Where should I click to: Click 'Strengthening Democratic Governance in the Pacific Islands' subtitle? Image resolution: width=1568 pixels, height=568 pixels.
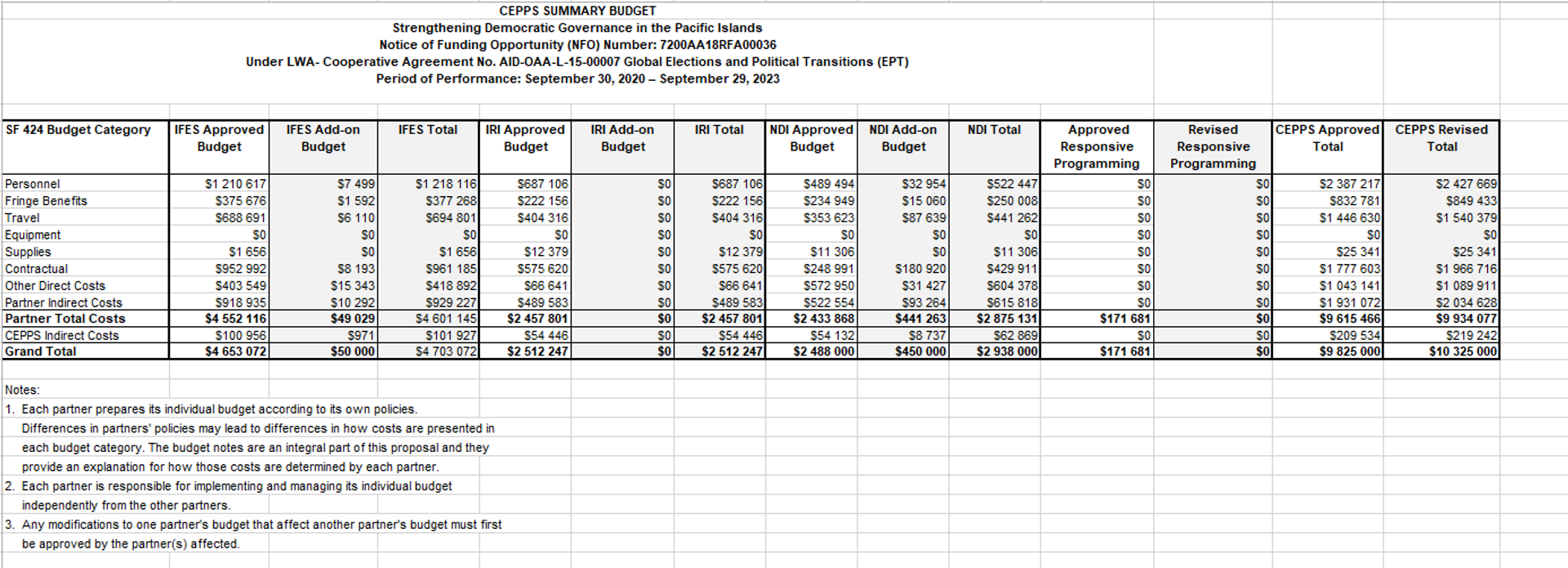click(x=577, y=28)
